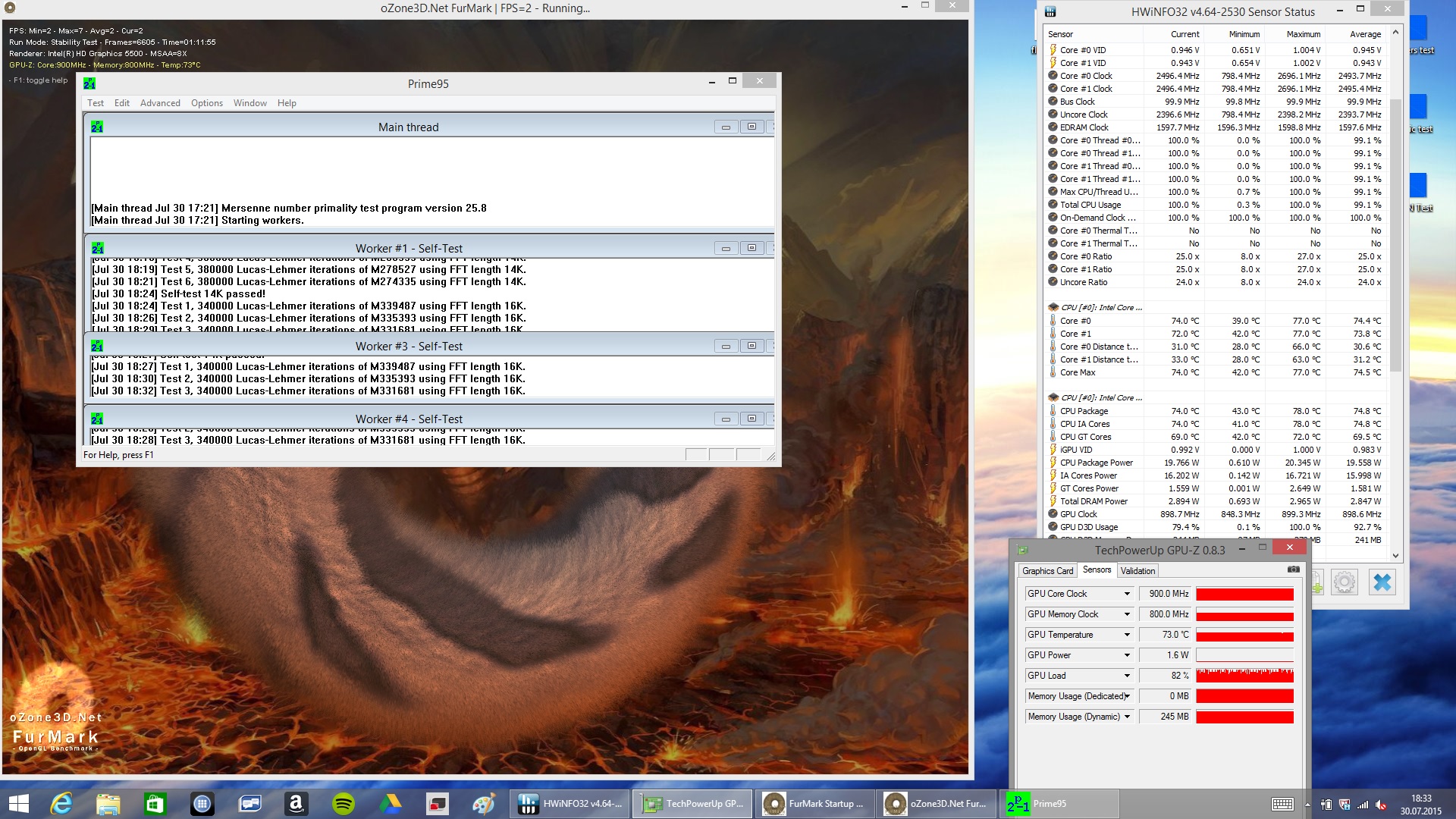Click the Current column header in HWiNFO
The width and height of the screenshot is (1456, 819).
tap(1173, 34)
